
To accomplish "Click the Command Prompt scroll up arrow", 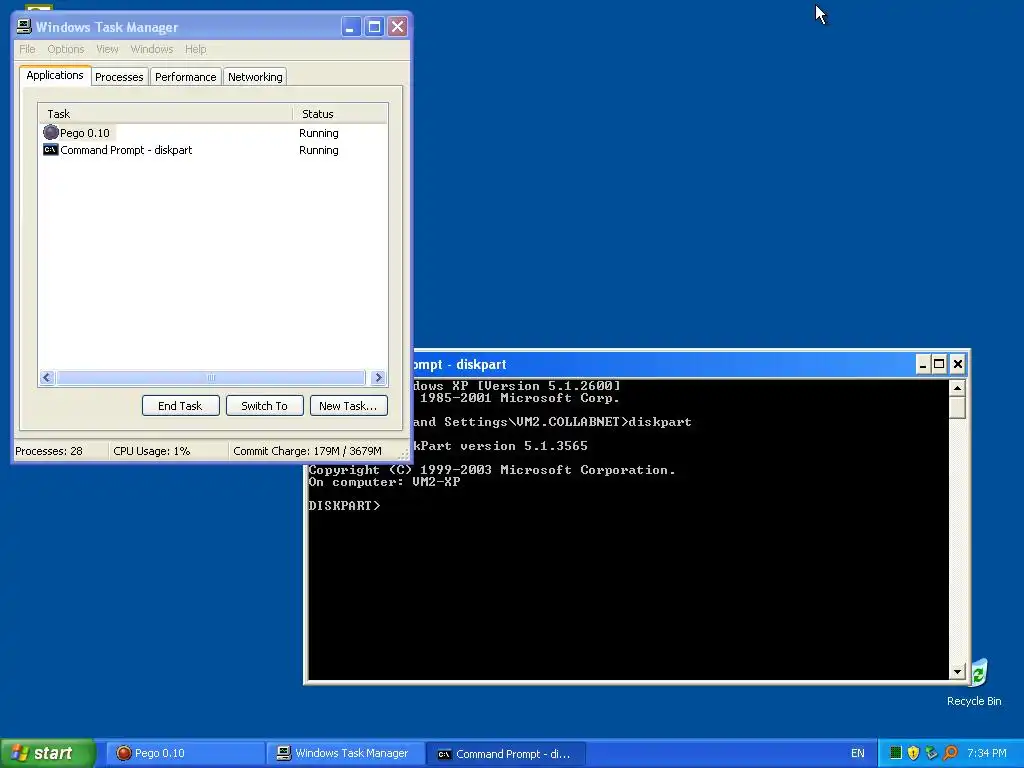I will pyautogui.click(x=957, y=388).
